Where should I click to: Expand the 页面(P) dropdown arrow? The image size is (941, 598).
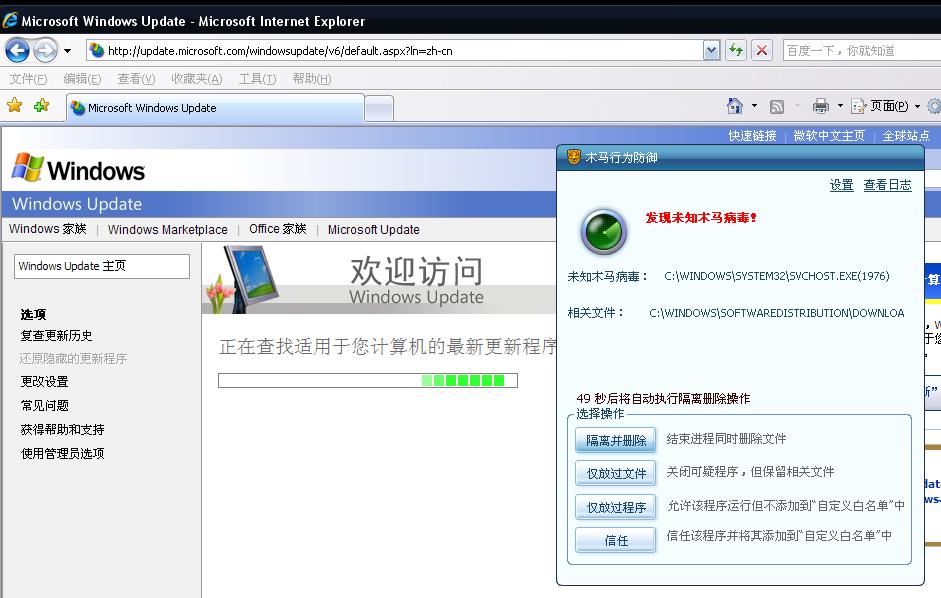917,107
